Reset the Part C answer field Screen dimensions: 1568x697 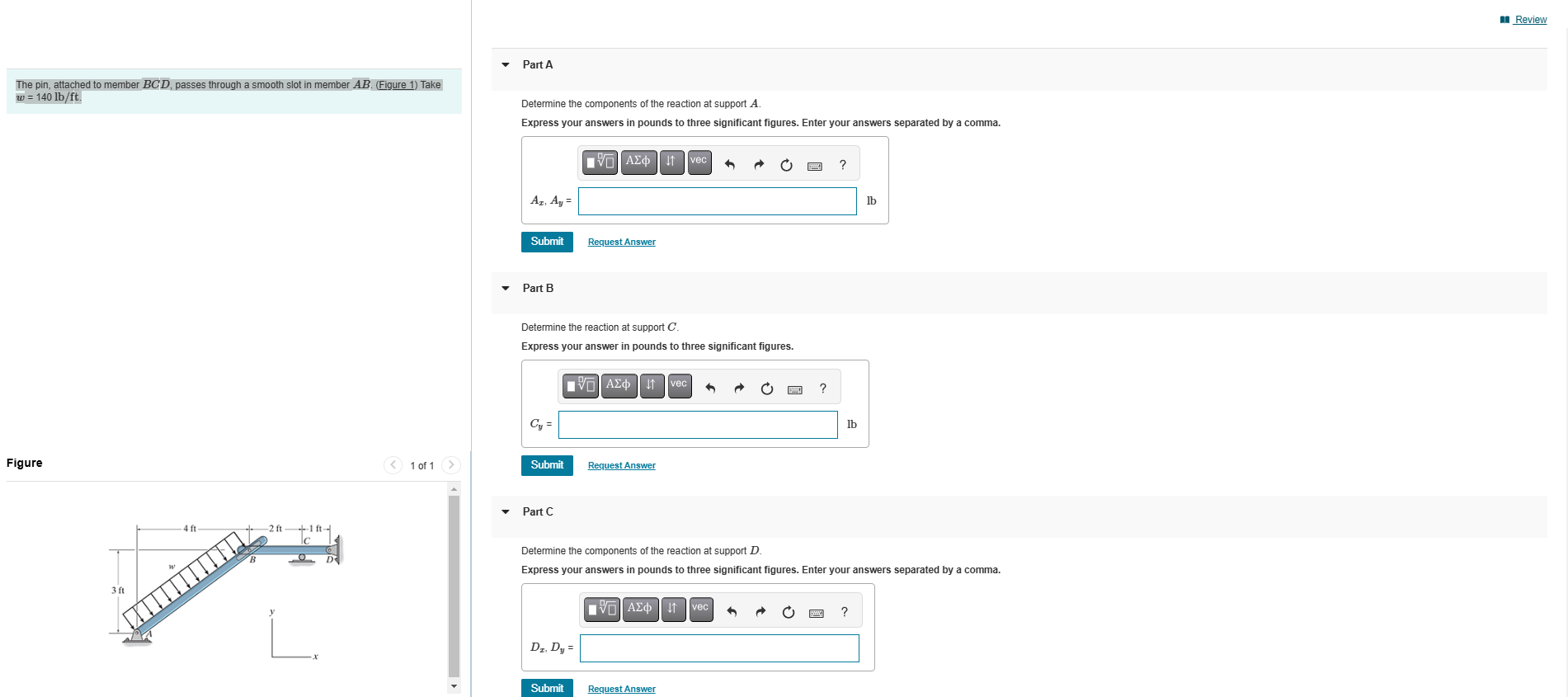pos(789,612)
